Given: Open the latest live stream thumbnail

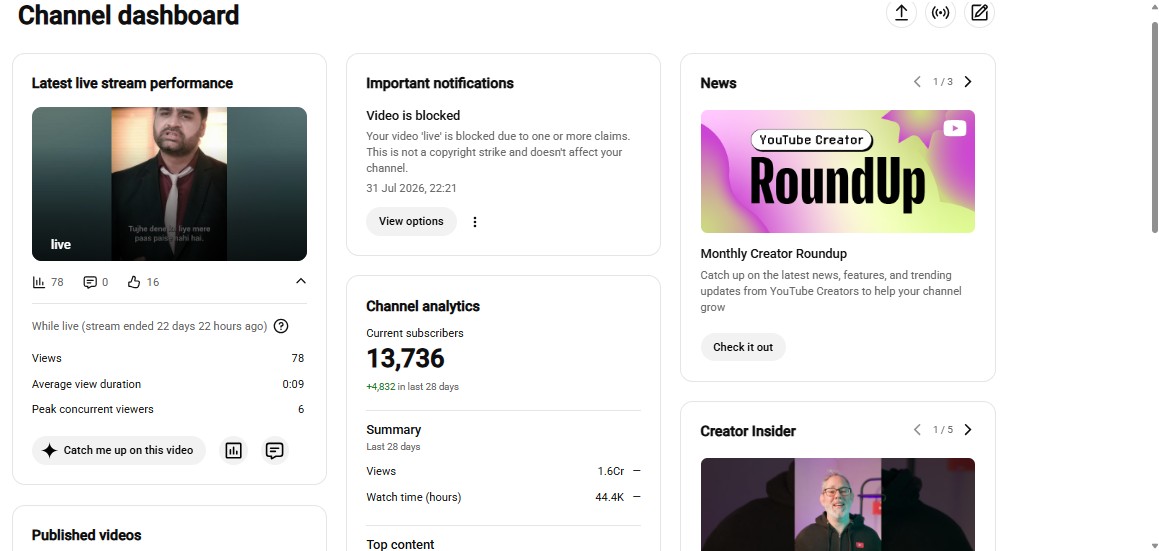Looking at the screenshot, I should (x=169, y=184).
